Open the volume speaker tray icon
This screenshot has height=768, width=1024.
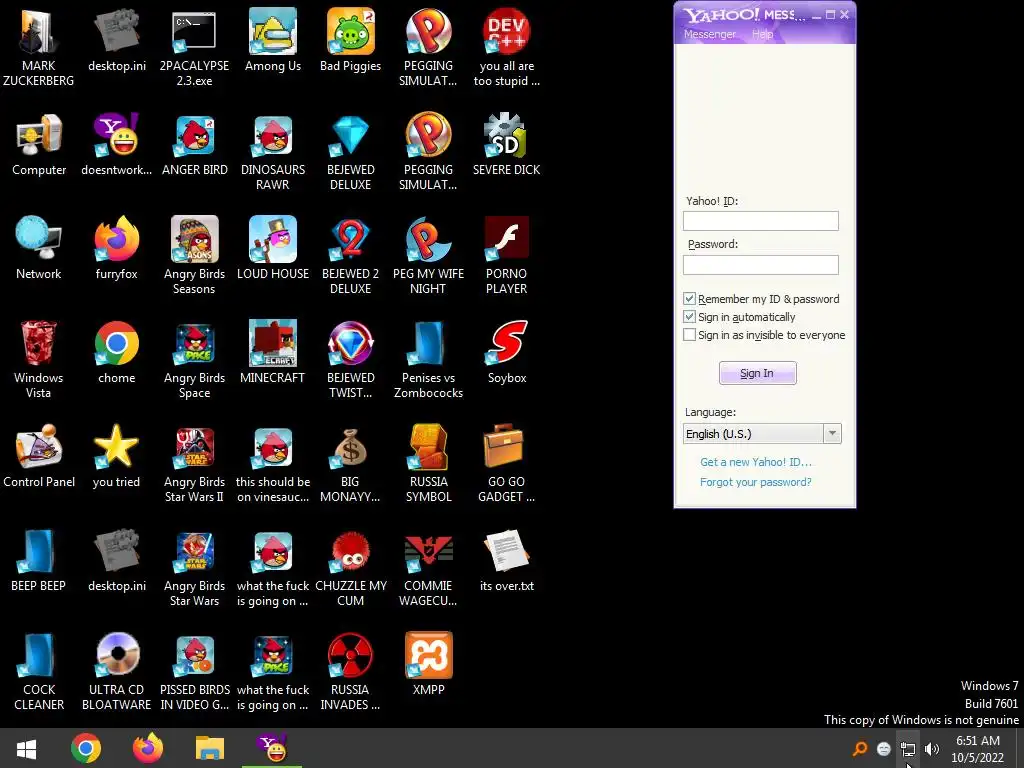pos(932,749)
